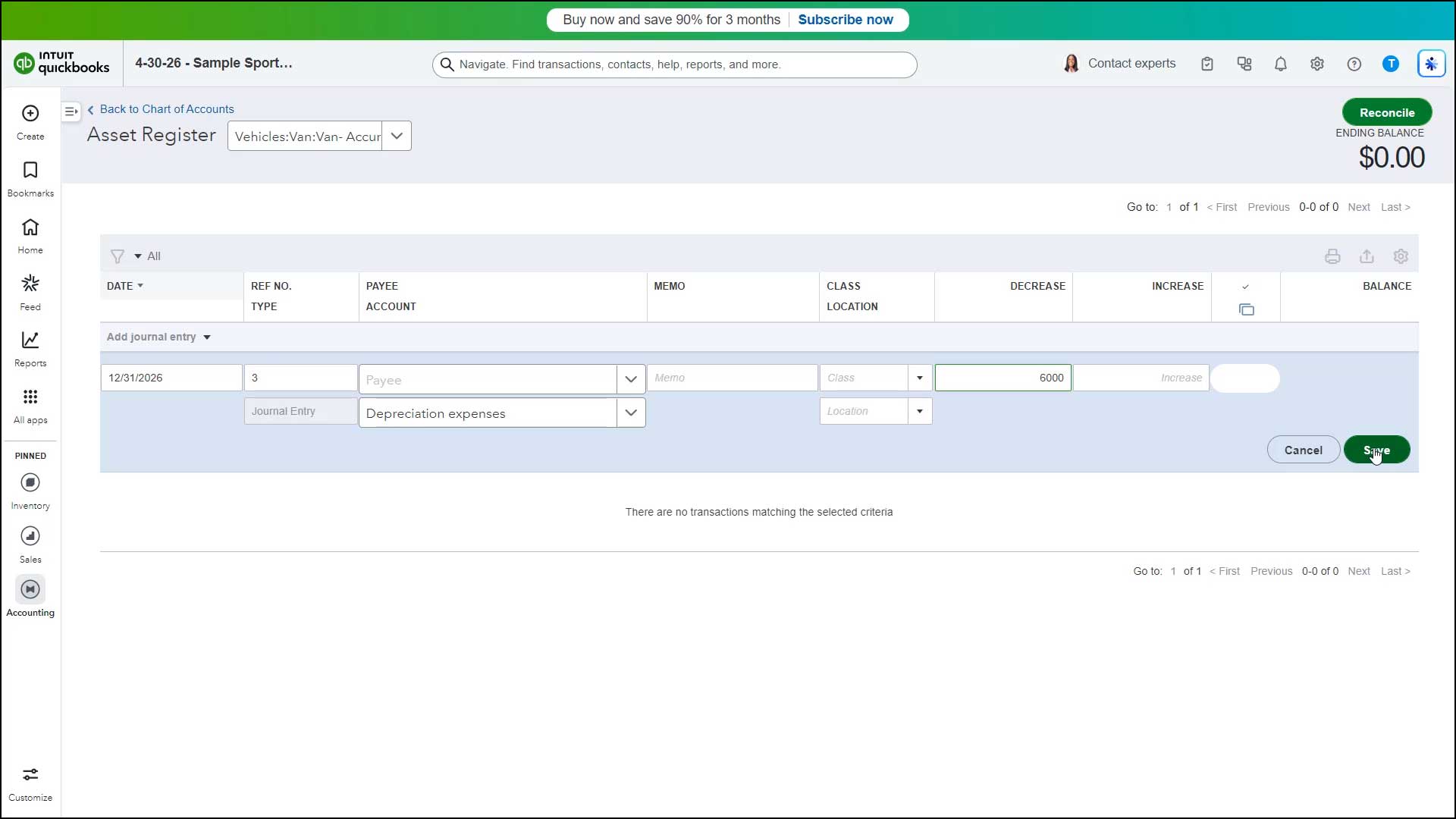Screen dimensions: 1456x819
Task: Click the Reconcile button
Action: coord(1386,112)
